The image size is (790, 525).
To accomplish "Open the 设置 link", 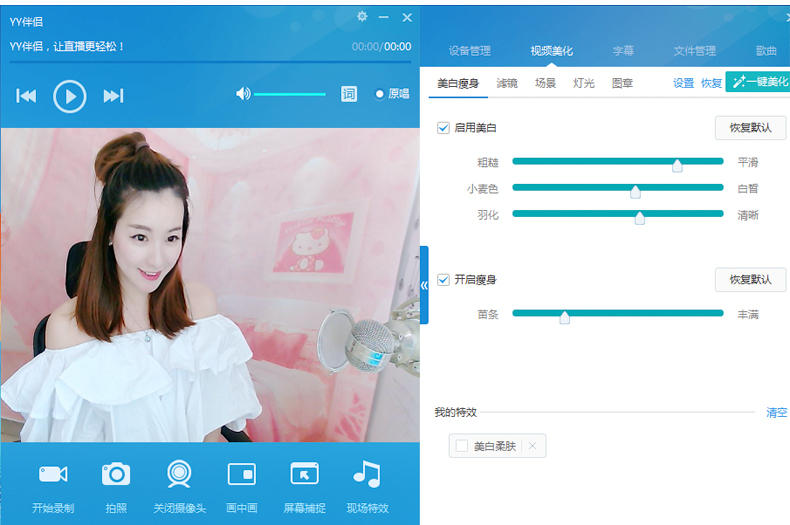I will (x=684, y=83).
